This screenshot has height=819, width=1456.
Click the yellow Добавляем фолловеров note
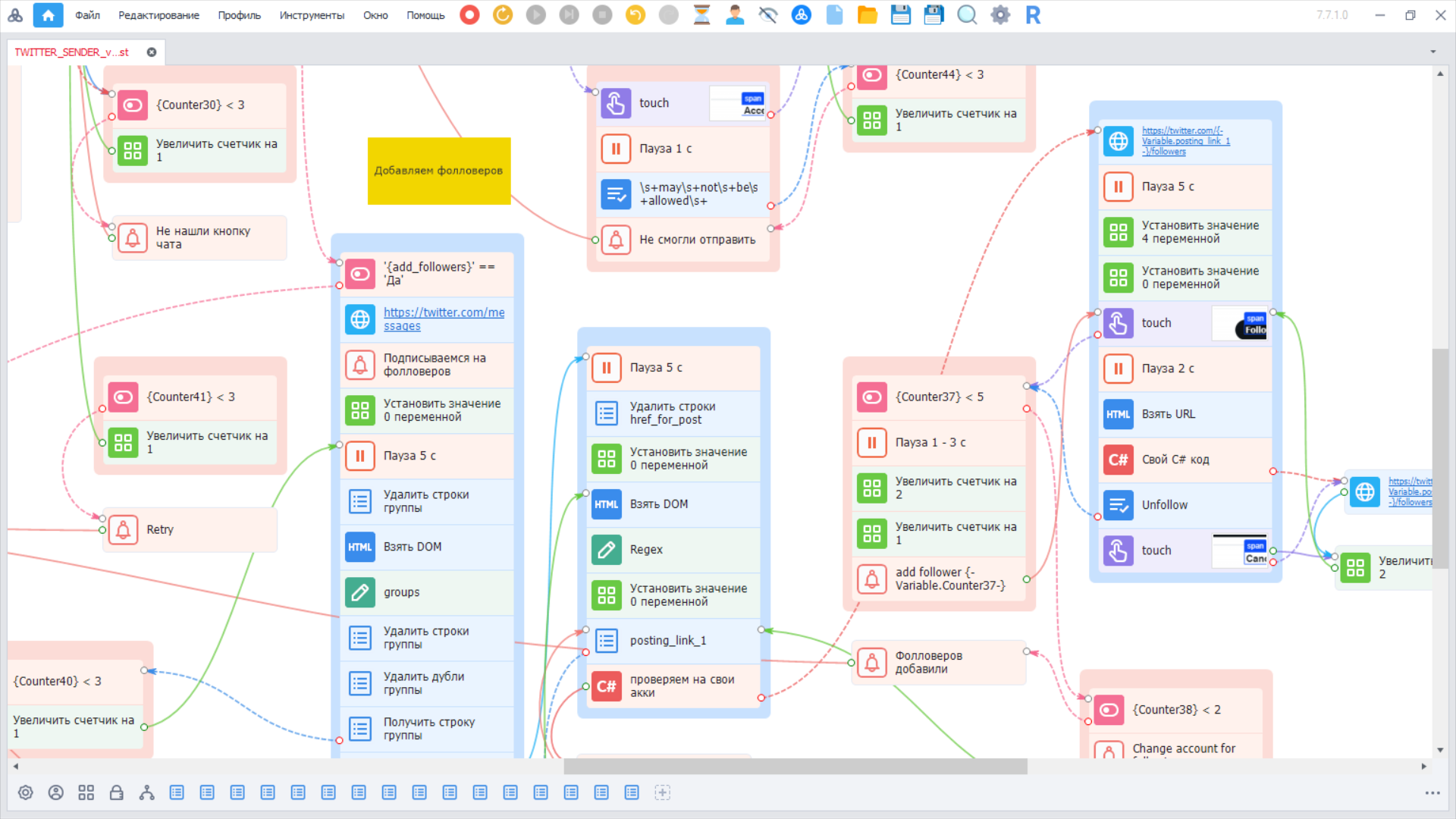tap(438, 171)
